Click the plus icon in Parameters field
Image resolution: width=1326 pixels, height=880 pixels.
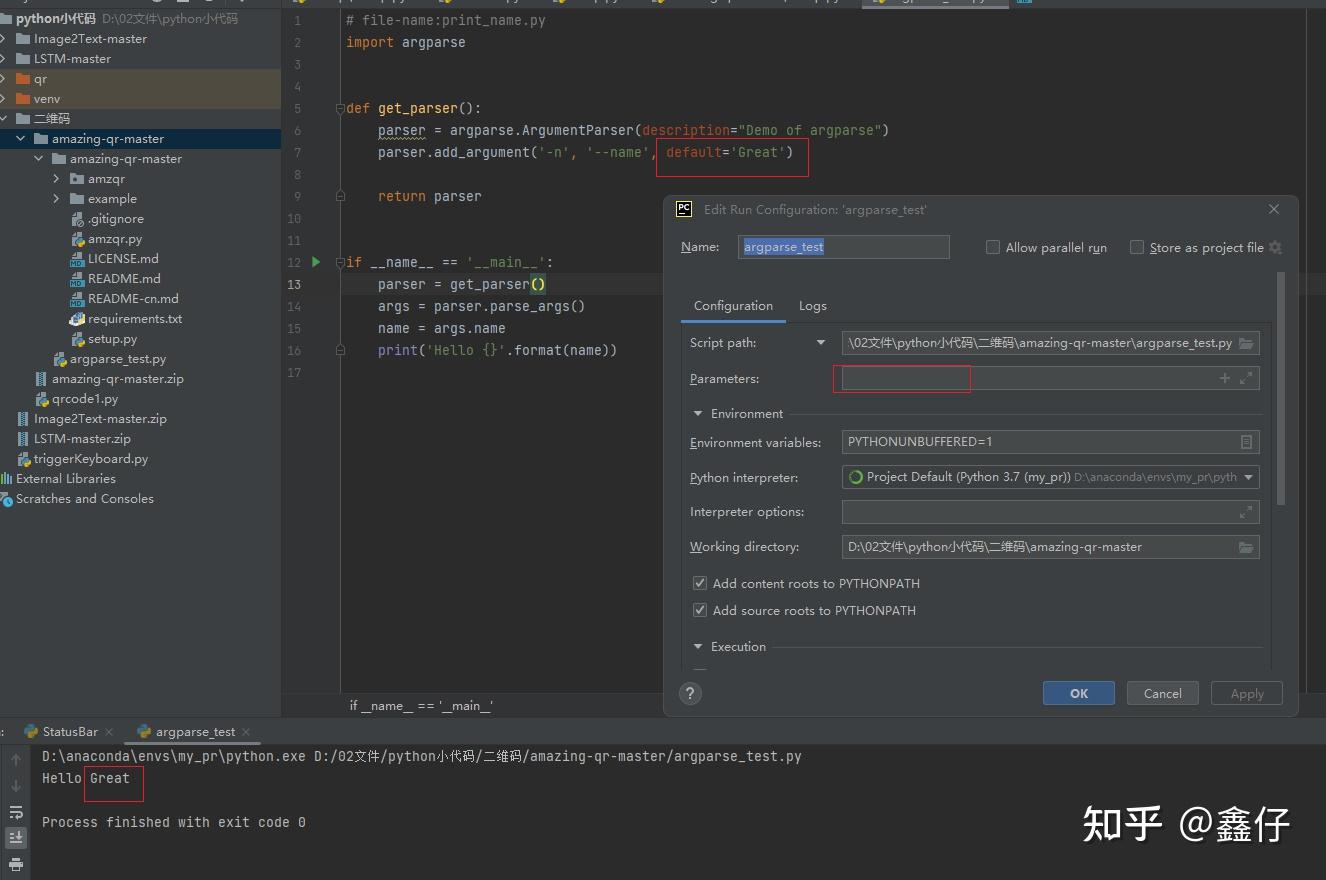1225,378
